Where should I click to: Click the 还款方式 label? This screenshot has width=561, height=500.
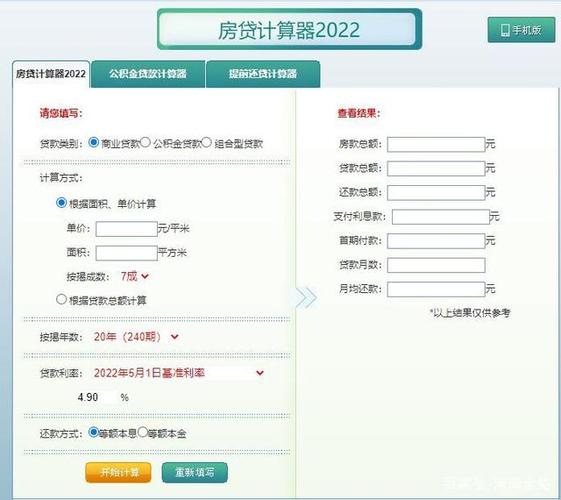click(61, 433)
